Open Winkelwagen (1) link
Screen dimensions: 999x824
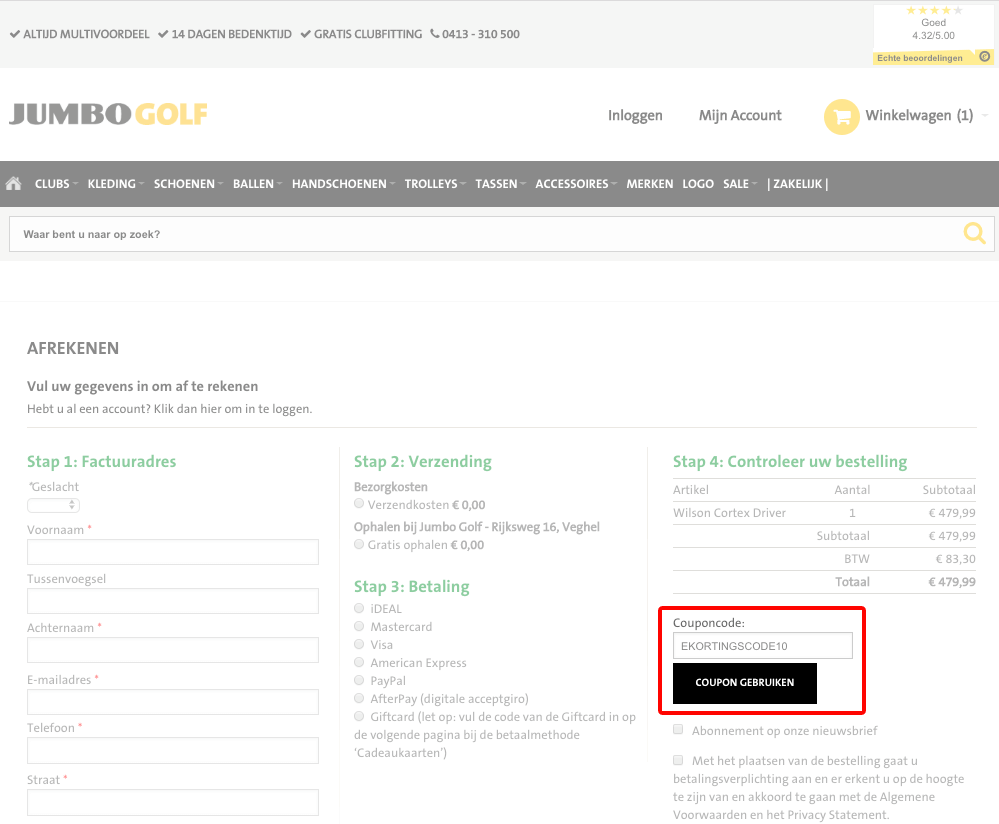pos(919,115)
